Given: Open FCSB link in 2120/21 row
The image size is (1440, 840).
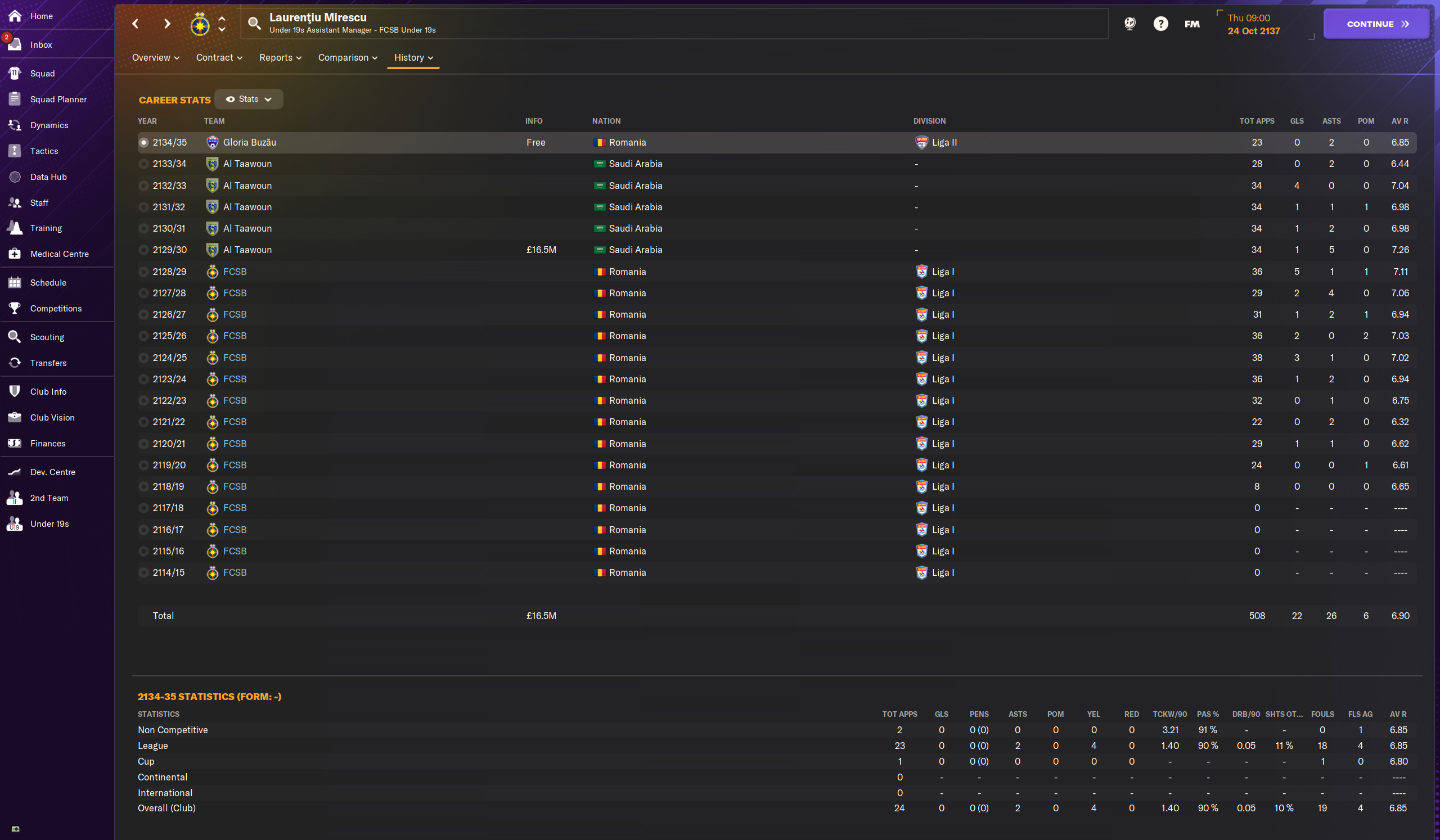Looking at the screenshot, I should (235, 444).
